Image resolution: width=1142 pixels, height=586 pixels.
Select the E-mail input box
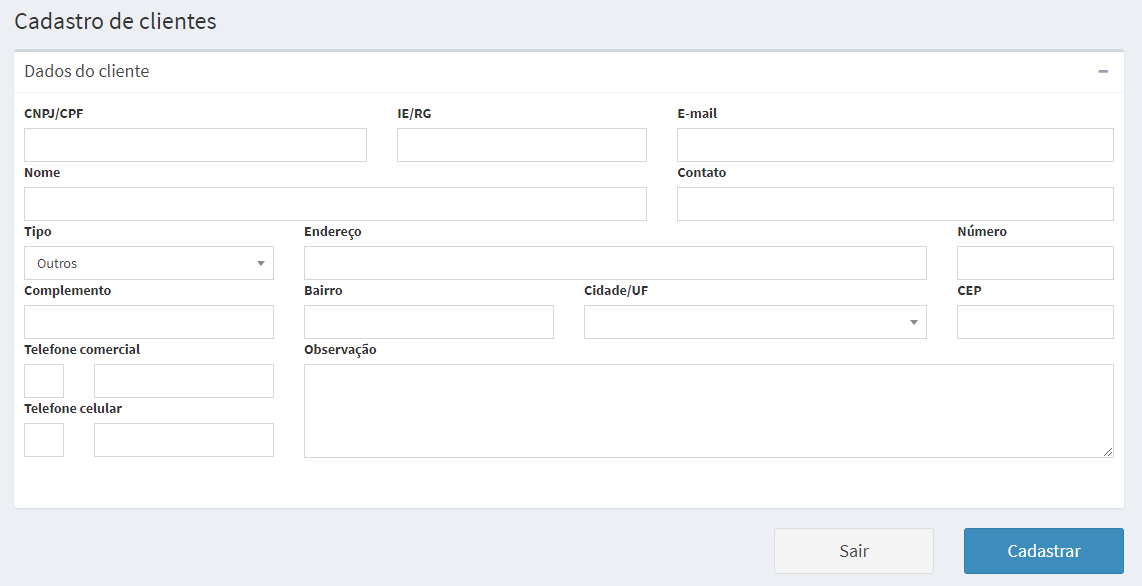[x=895, y=145]
